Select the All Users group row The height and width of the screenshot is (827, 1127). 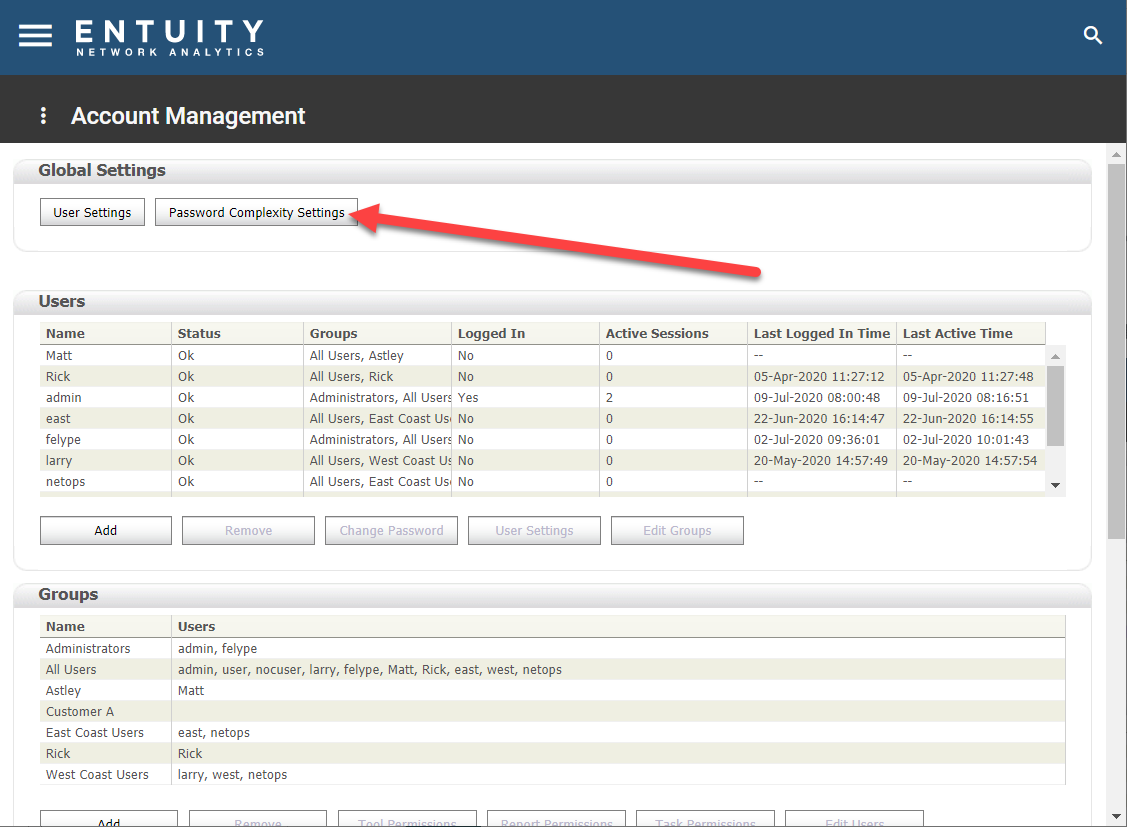553,670
